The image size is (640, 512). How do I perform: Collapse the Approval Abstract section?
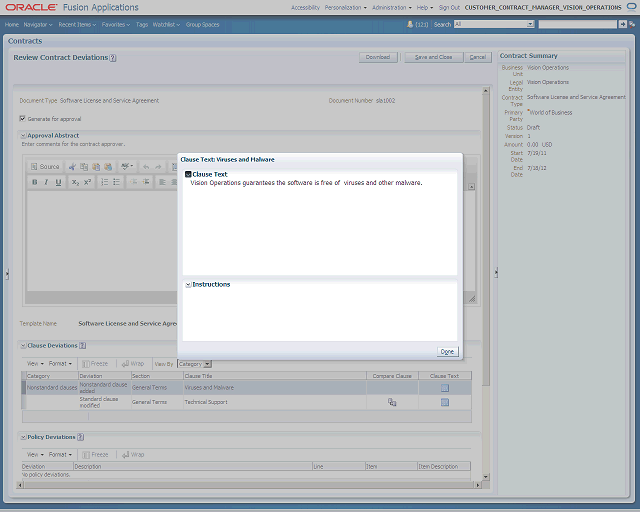tap(23, 136)
